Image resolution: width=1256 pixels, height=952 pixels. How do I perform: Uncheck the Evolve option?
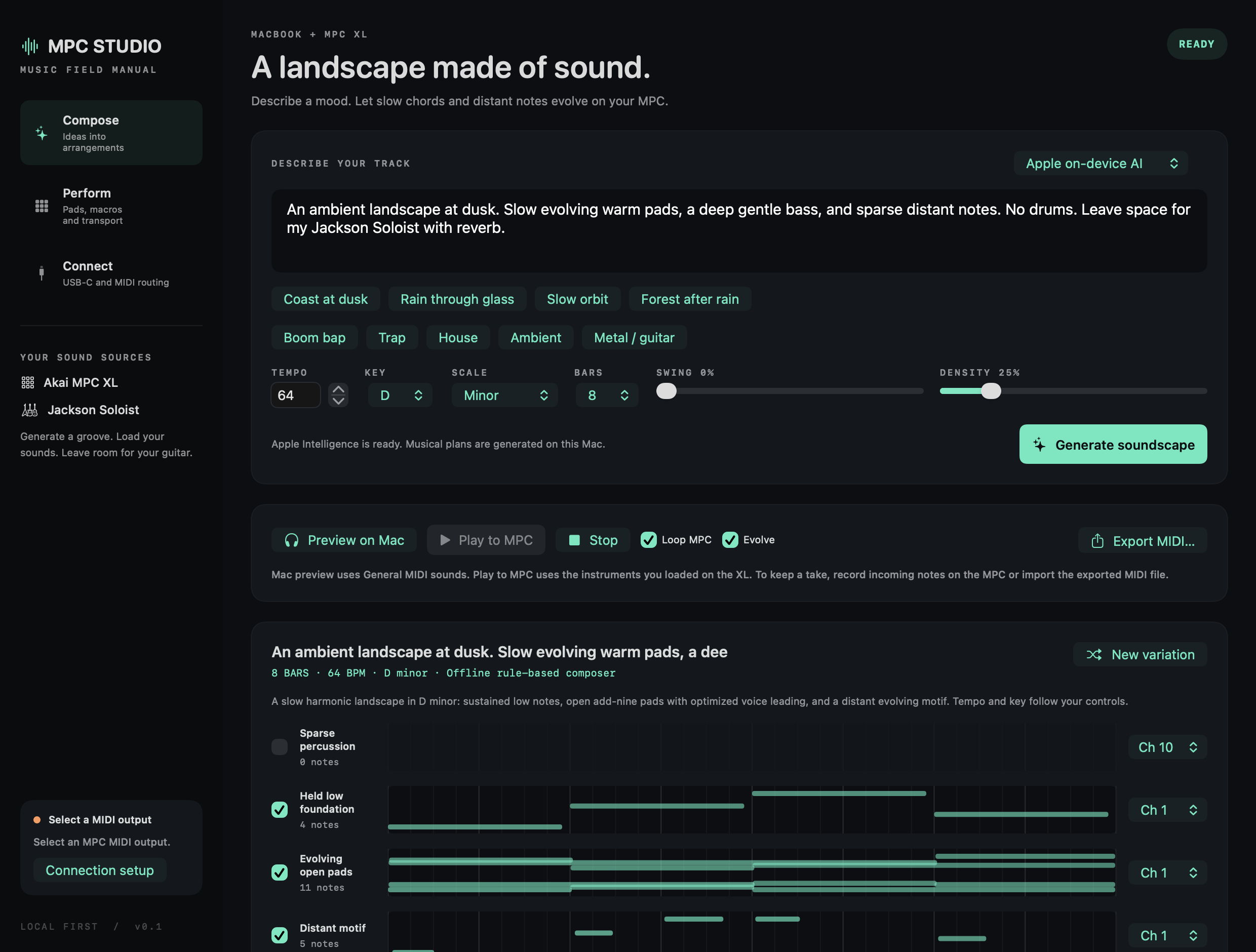pyautogui.click(x=730, y=540)
